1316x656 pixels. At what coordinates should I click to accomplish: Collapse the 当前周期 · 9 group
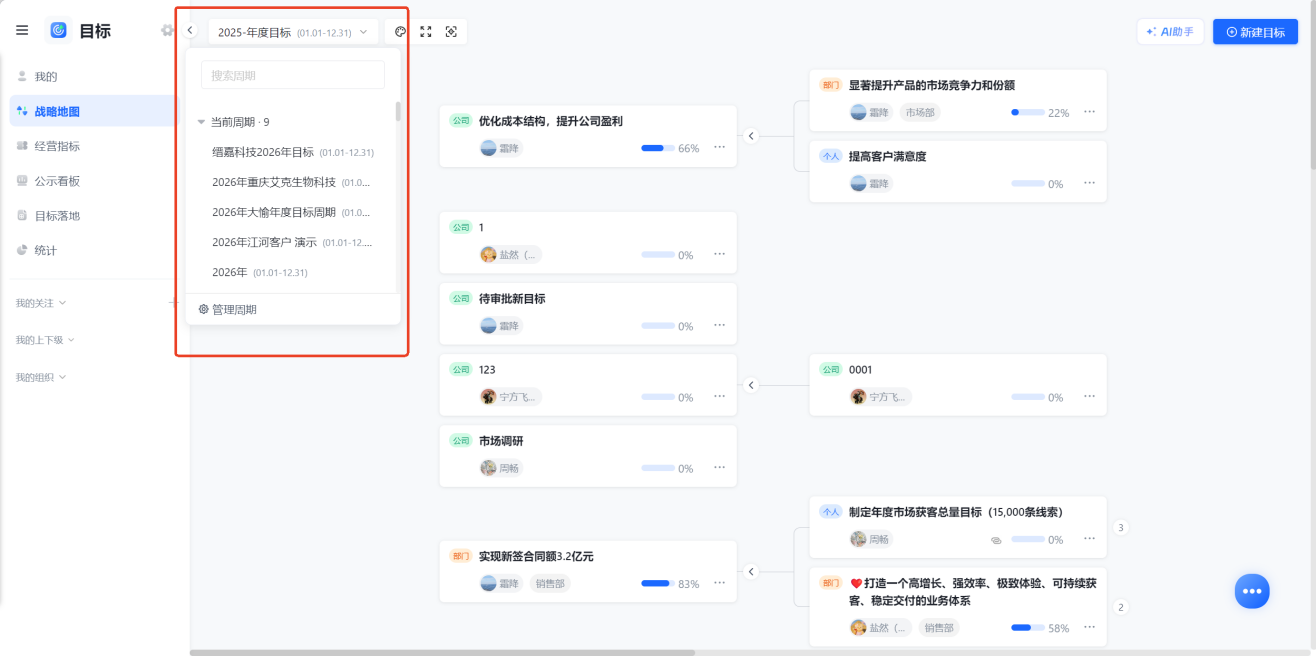point(201,122)
